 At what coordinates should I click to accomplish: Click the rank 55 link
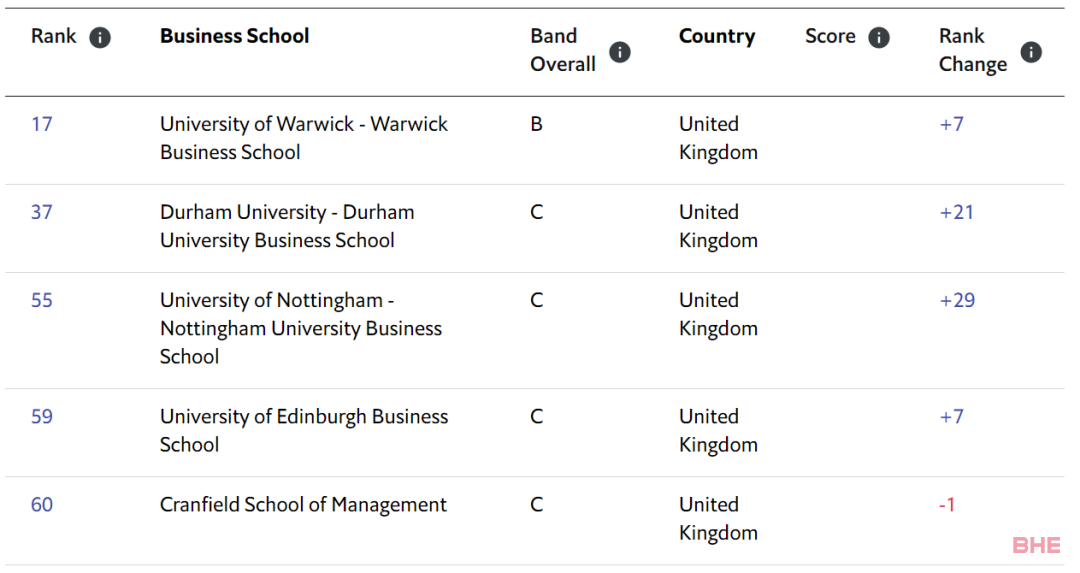42,300
